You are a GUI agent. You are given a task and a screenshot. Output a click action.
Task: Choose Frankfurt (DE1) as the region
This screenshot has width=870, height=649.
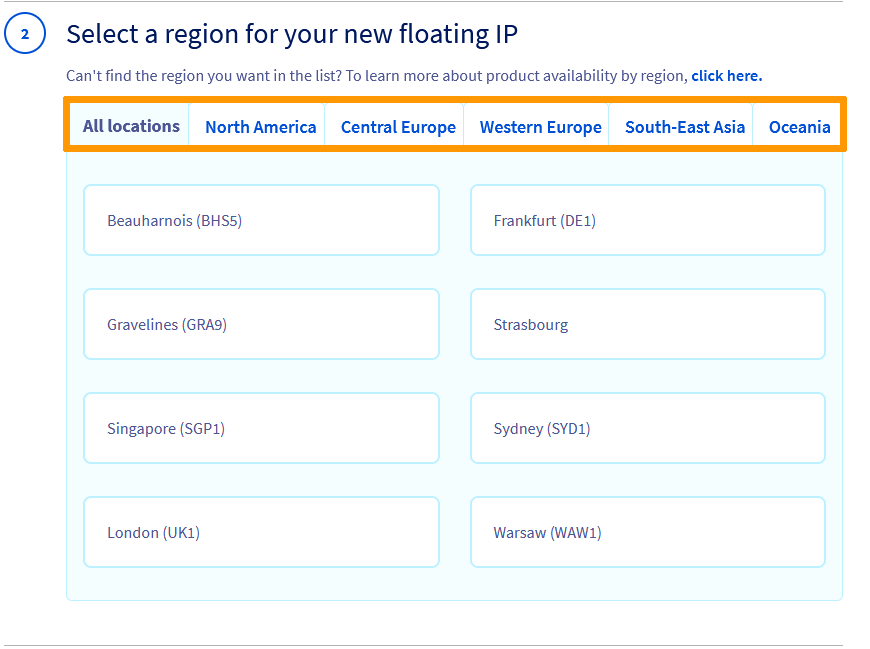click(x=647, y=220)
